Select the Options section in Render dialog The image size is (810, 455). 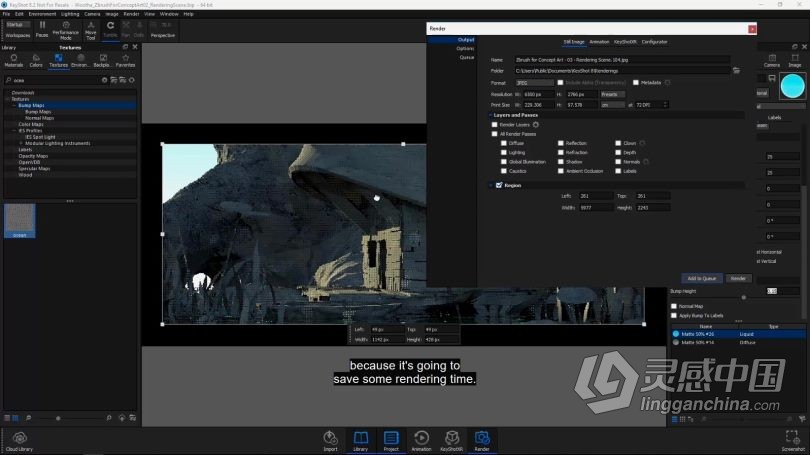pos(465,49)
